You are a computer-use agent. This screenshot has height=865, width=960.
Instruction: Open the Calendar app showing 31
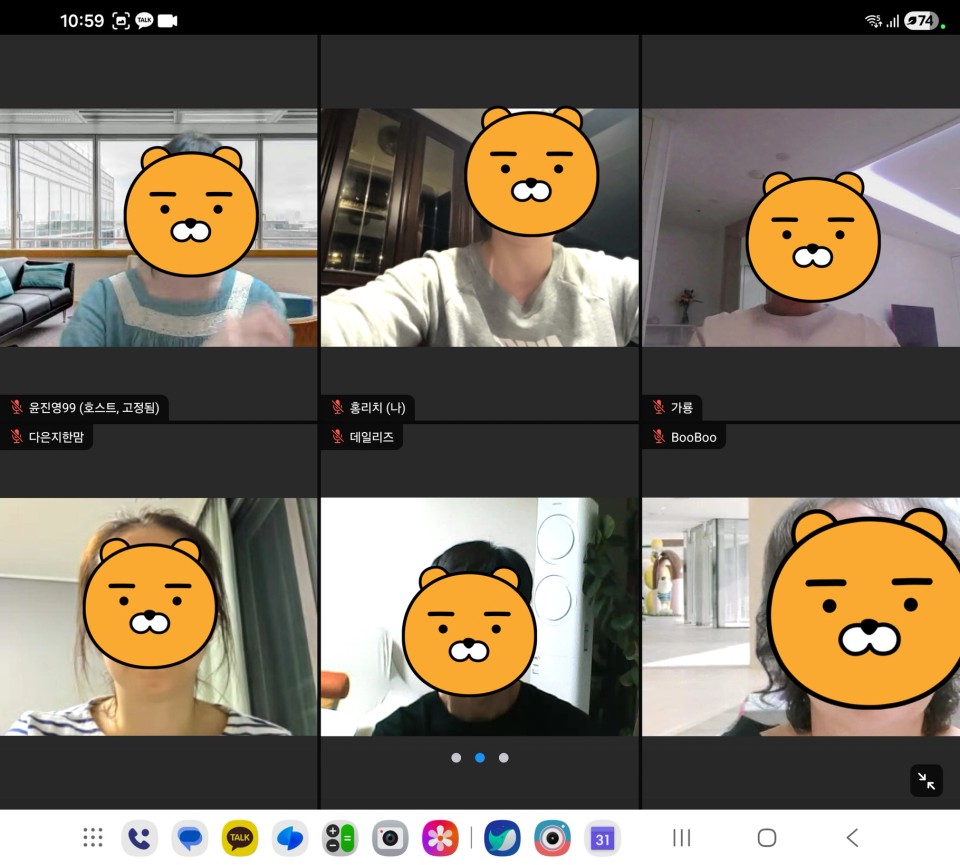click(602, 838)
